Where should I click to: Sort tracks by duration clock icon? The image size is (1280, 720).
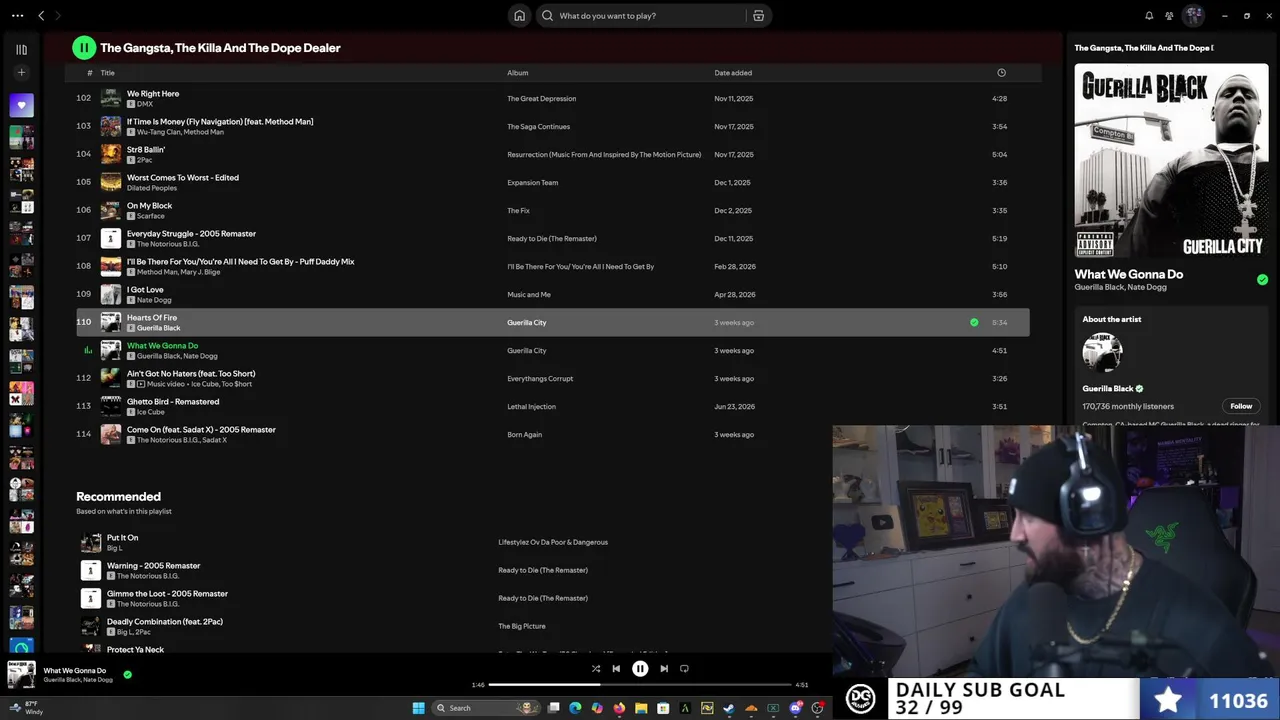click(x=1001, y=73)
